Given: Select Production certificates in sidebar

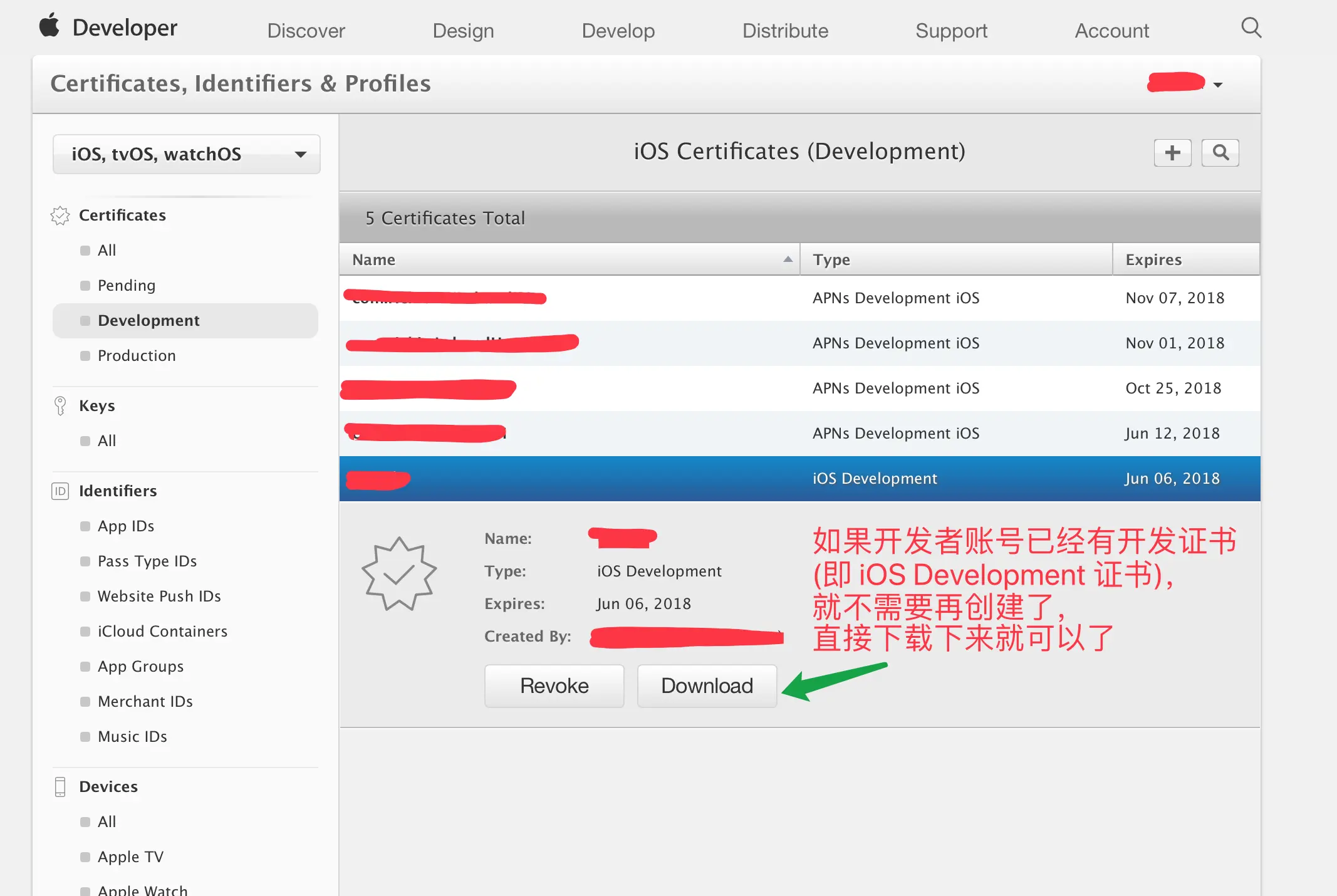Looking at the screenshot, I should click(137, 356).
